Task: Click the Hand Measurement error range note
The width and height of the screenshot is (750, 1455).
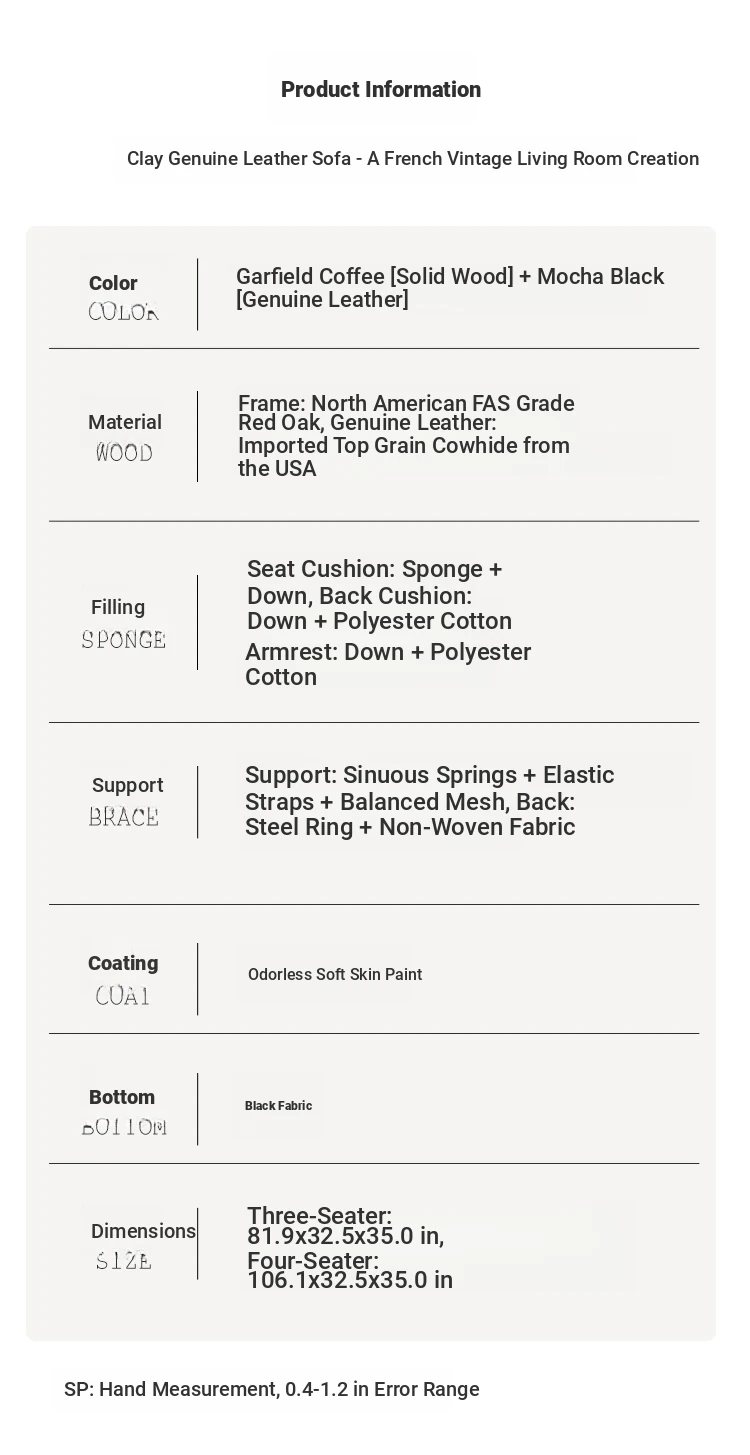Action: 272,1389
